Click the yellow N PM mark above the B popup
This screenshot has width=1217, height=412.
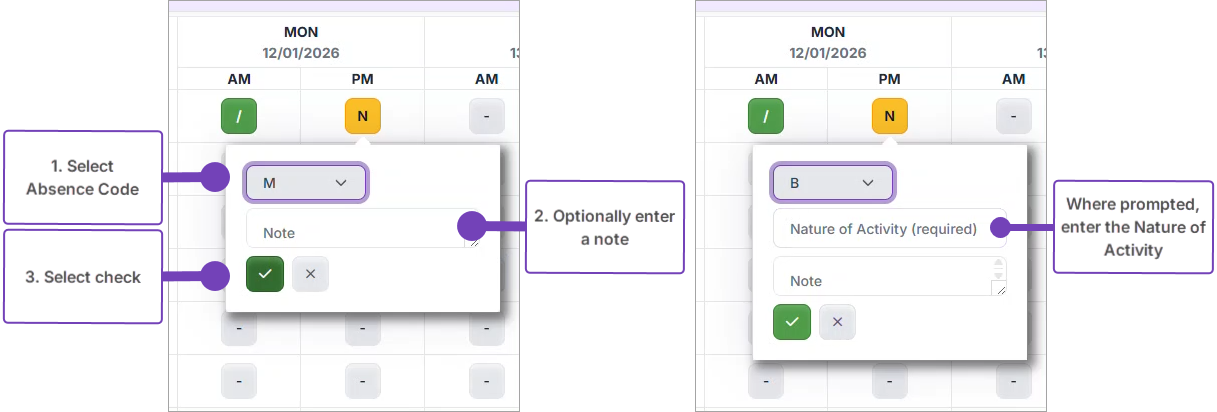coord(889,117)
